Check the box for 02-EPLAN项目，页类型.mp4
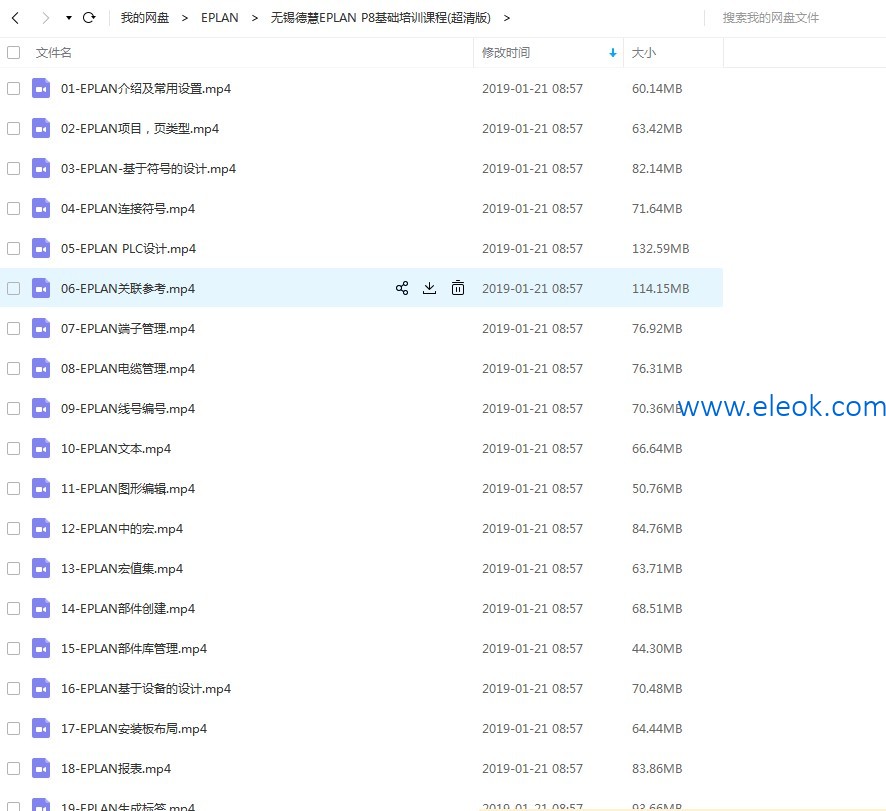The image size is (886, 811). tap(14, 129)
